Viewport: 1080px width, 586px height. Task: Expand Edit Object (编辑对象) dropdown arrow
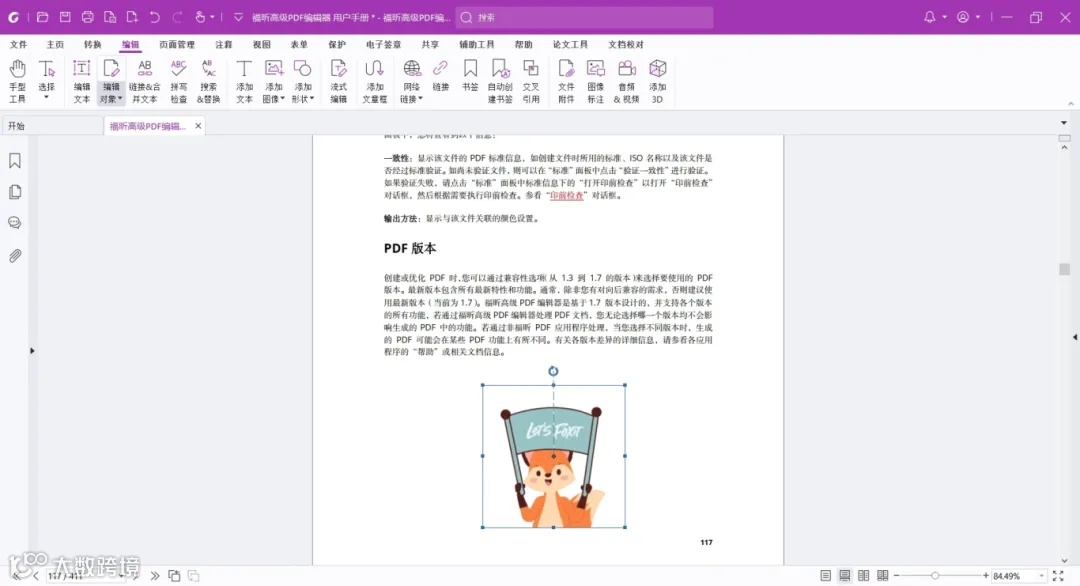(x=120, y=99)
